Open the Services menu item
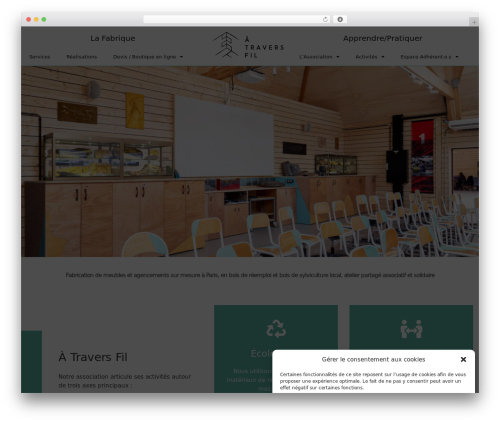 click(40, 57)
